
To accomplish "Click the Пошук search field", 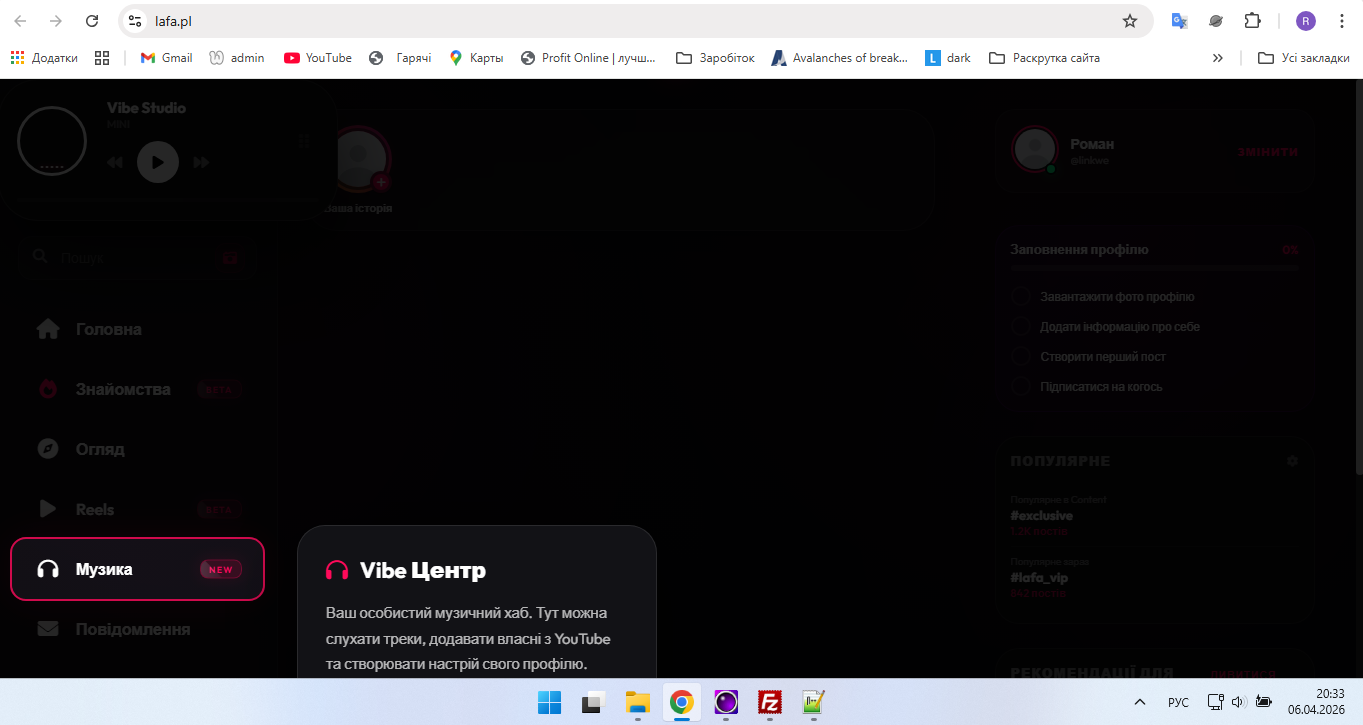I will pyautogui.click(x=120, y=258).
